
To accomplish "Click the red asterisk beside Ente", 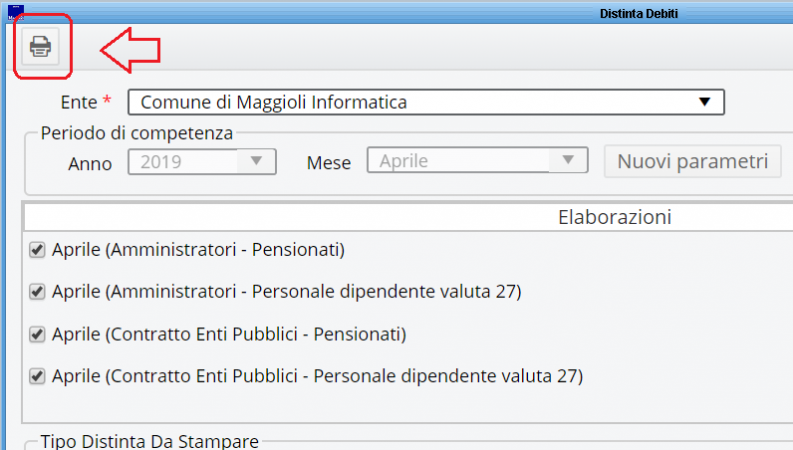I will point(107,101).
